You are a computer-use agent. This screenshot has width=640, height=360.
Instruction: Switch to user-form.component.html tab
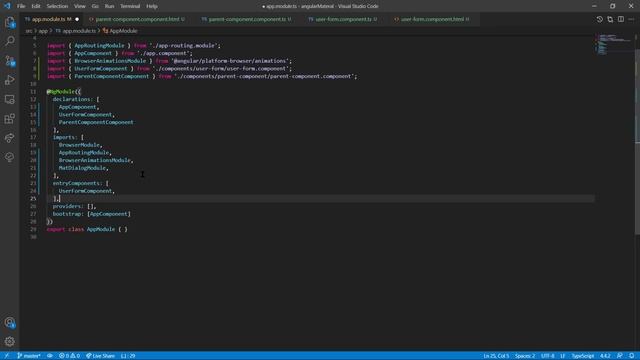(x=432, y=19)
